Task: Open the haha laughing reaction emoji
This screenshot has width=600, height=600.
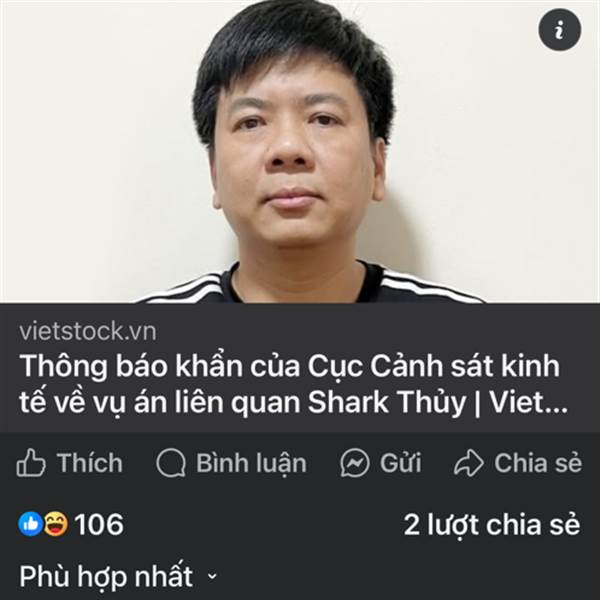Action: (x=56, y=524)
